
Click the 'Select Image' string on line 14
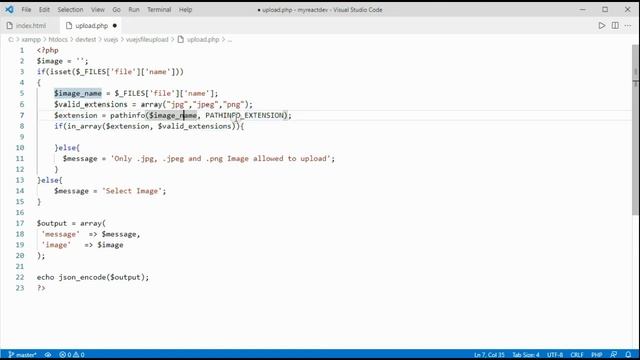pyautogui.click(x=132, y=191)
